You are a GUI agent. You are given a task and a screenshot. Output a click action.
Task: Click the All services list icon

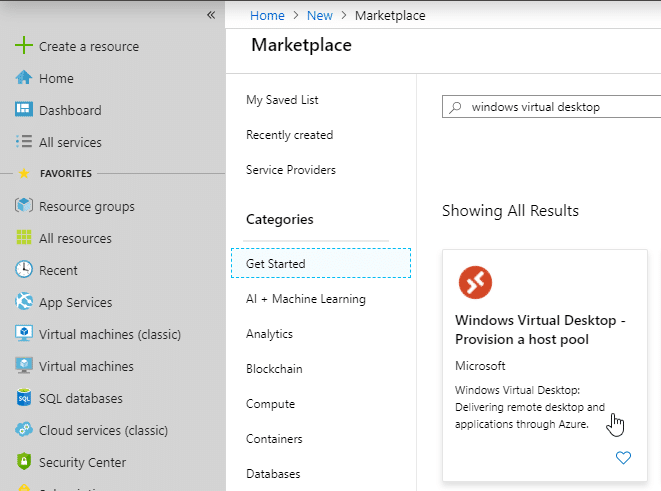click(24, 141)
